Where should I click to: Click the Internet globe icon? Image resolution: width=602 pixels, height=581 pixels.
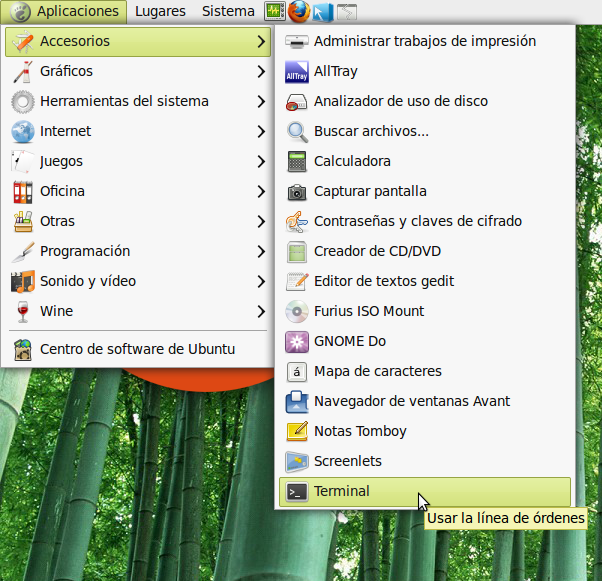[x=23, y=131]
